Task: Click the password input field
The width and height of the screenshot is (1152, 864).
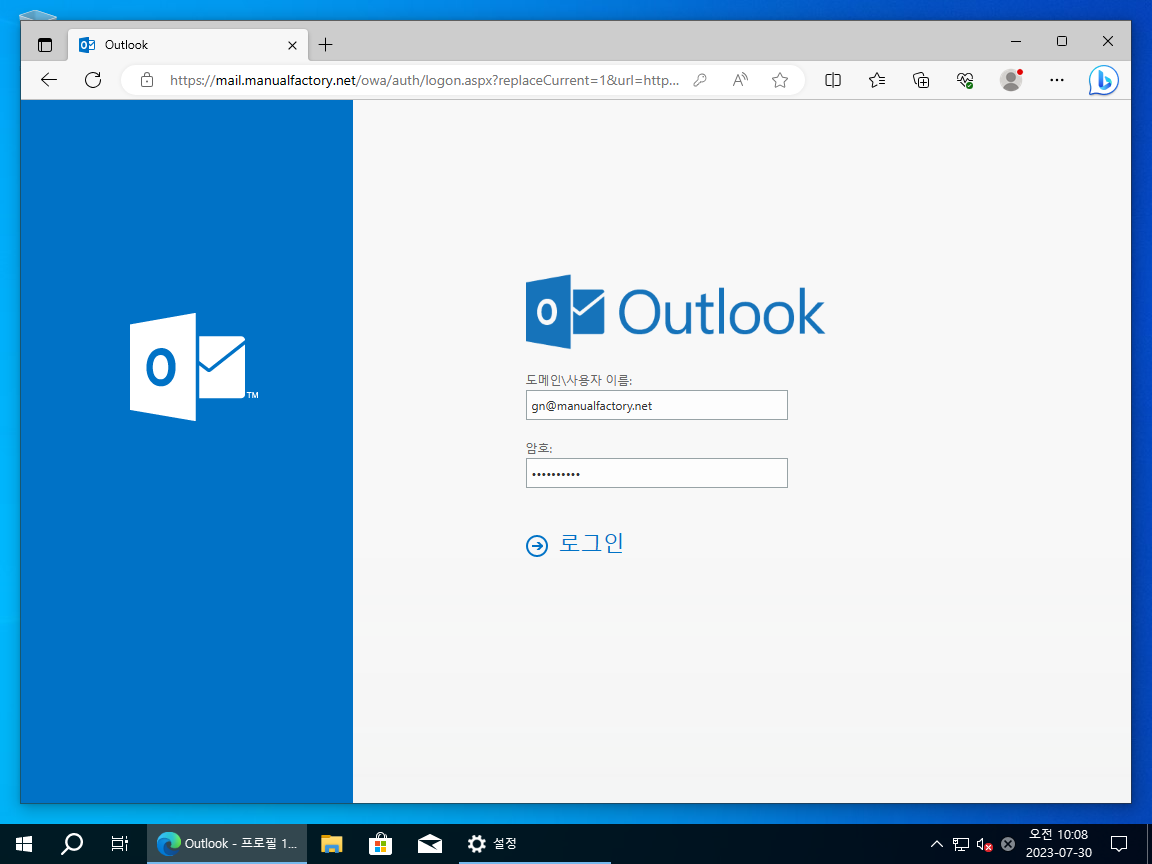Action: click(x=657, y=473)
